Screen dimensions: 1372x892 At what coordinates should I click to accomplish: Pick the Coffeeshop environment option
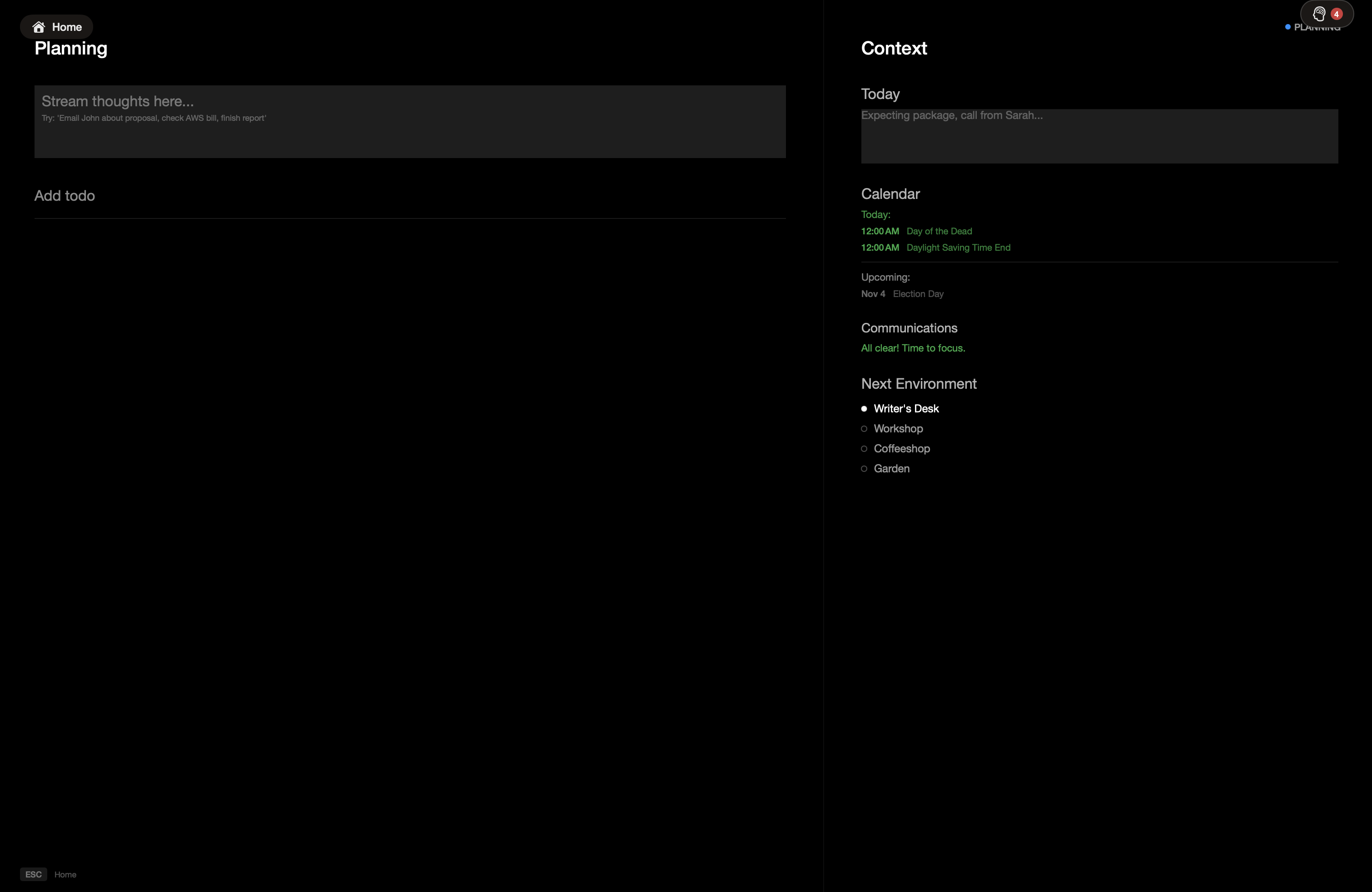(901, 448)
